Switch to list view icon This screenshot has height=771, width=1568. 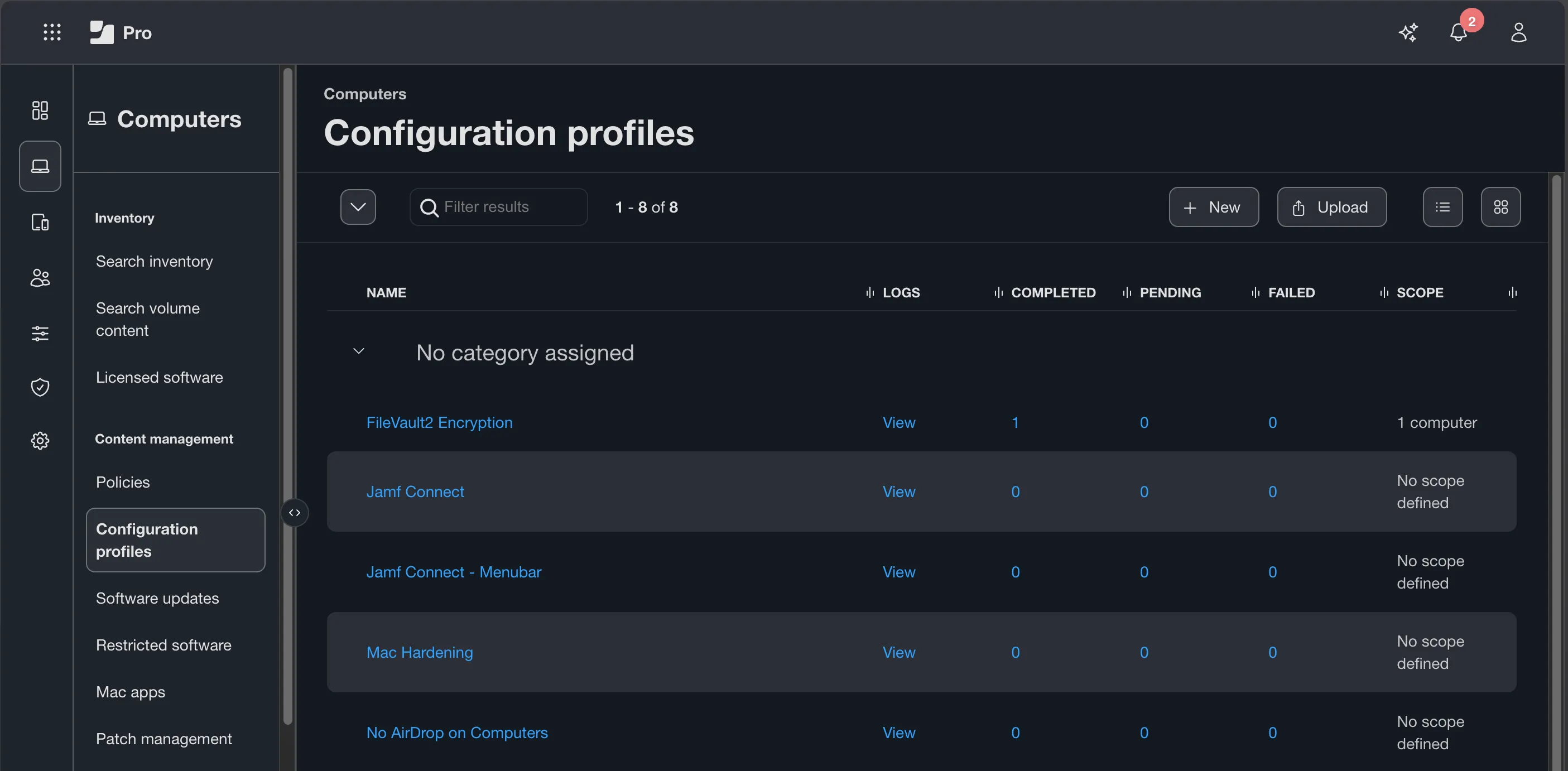point(1442,207)
